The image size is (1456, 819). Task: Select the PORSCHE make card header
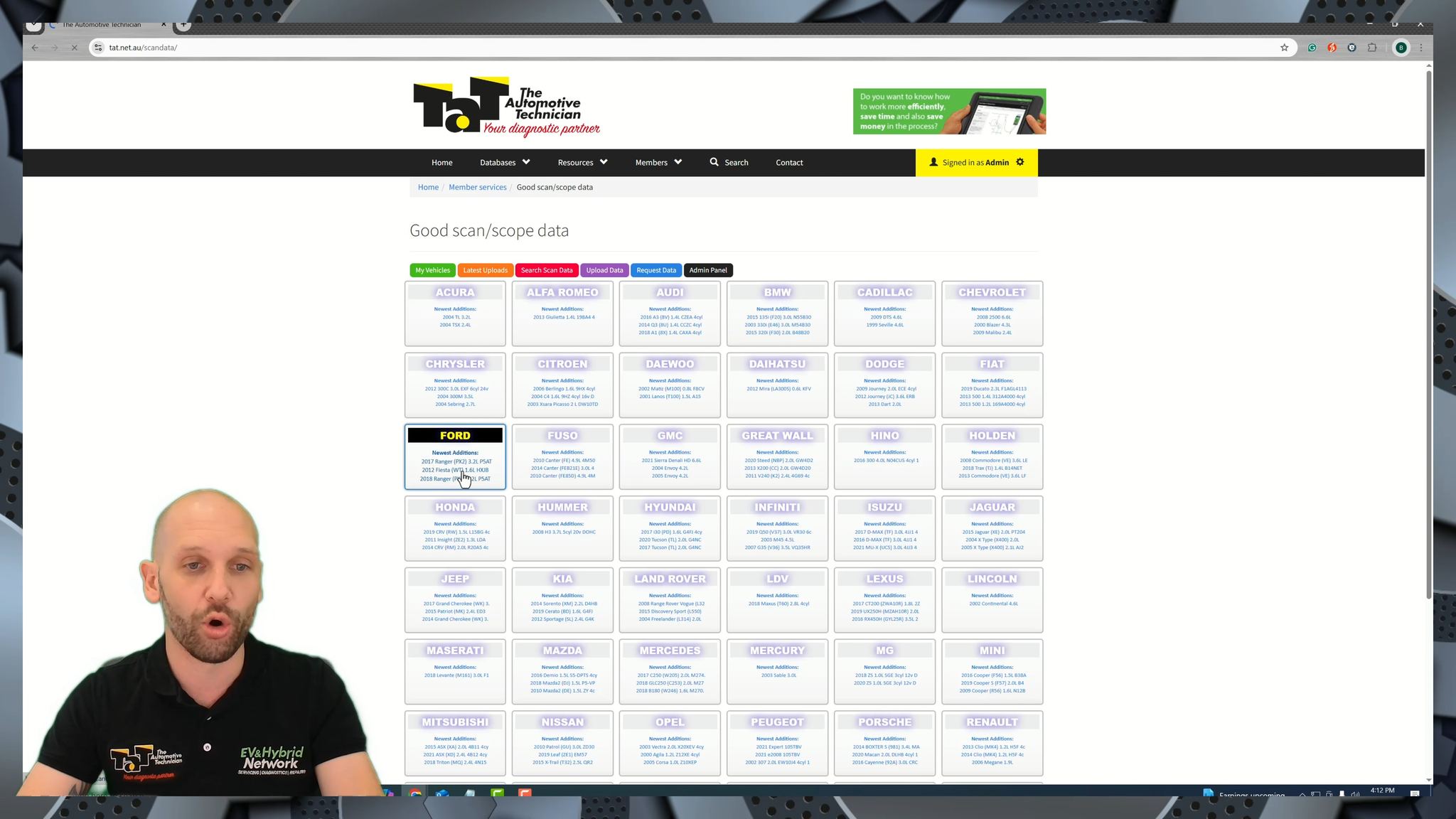(x=884, y=722)
